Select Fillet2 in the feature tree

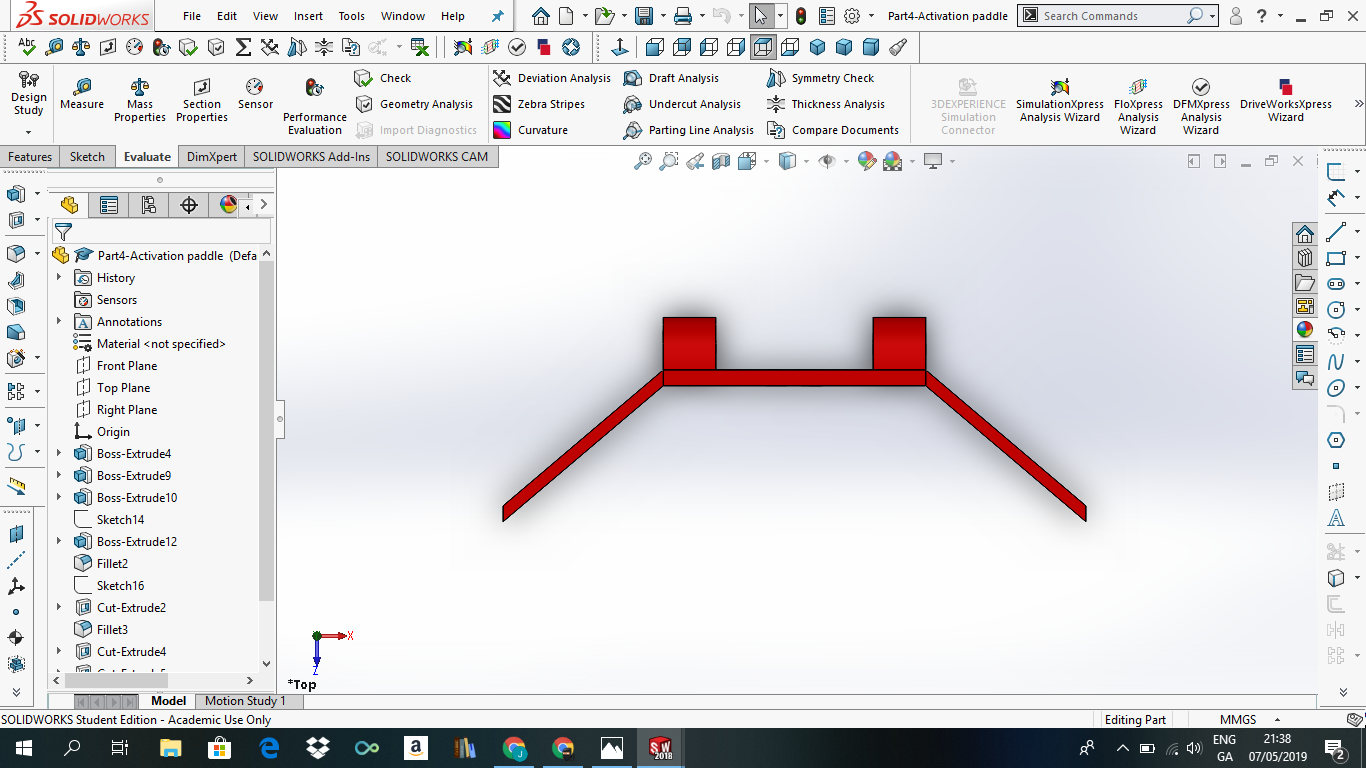point(101,564)
